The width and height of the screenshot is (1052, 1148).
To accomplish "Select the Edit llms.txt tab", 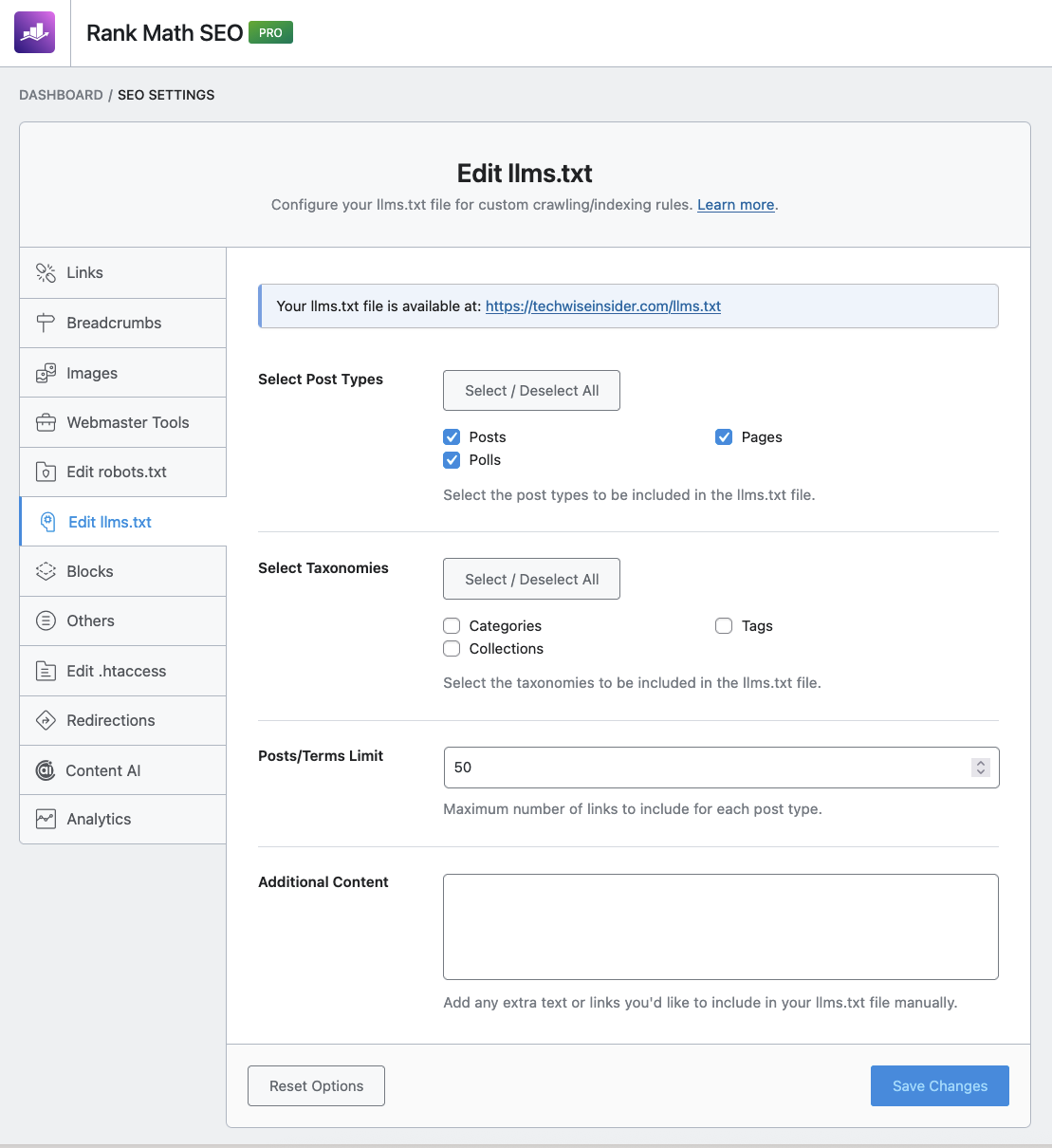I will pyautogui.click(x=123, y=522).
